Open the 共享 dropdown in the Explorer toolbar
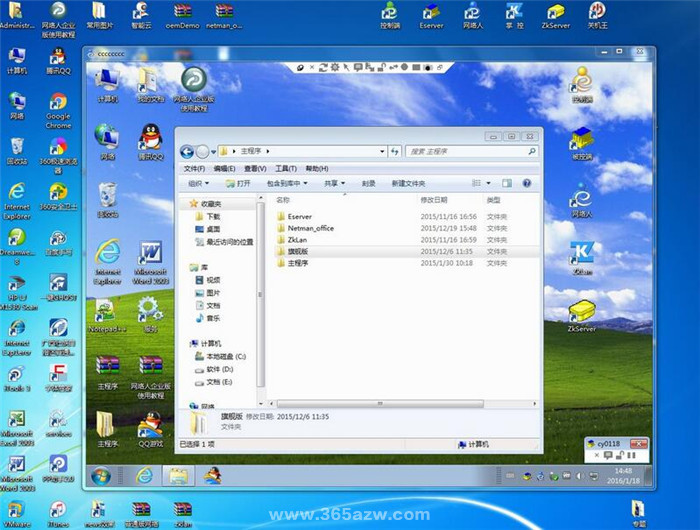Viewport: 700px width, 530px height. (334, 184)
